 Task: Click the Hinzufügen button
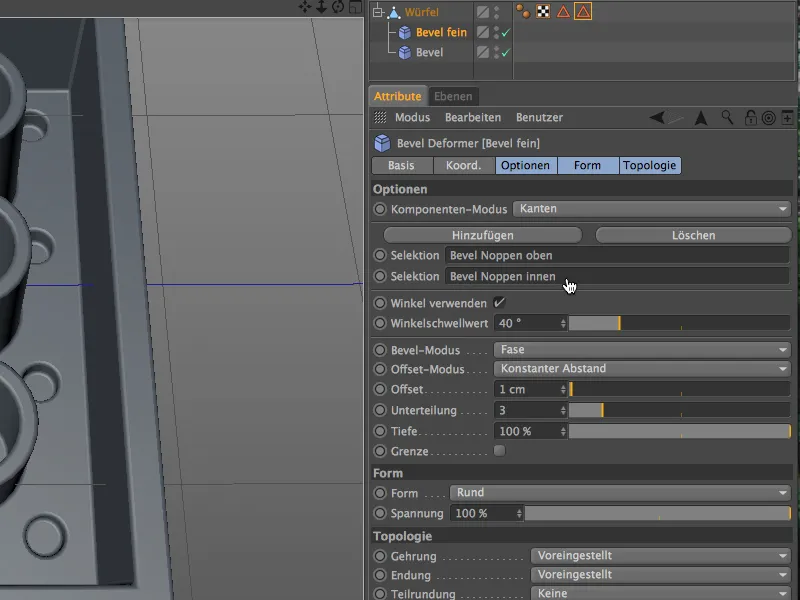pos(483,235)
